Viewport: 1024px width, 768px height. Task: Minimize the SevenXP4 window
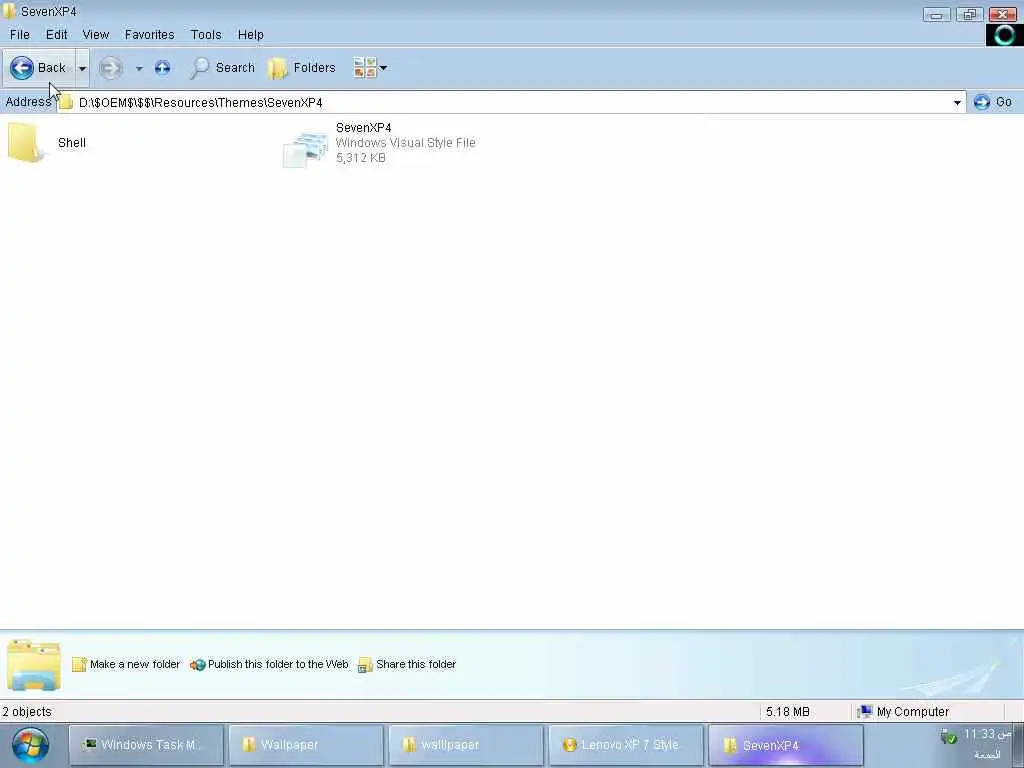(x=936, y=14)
